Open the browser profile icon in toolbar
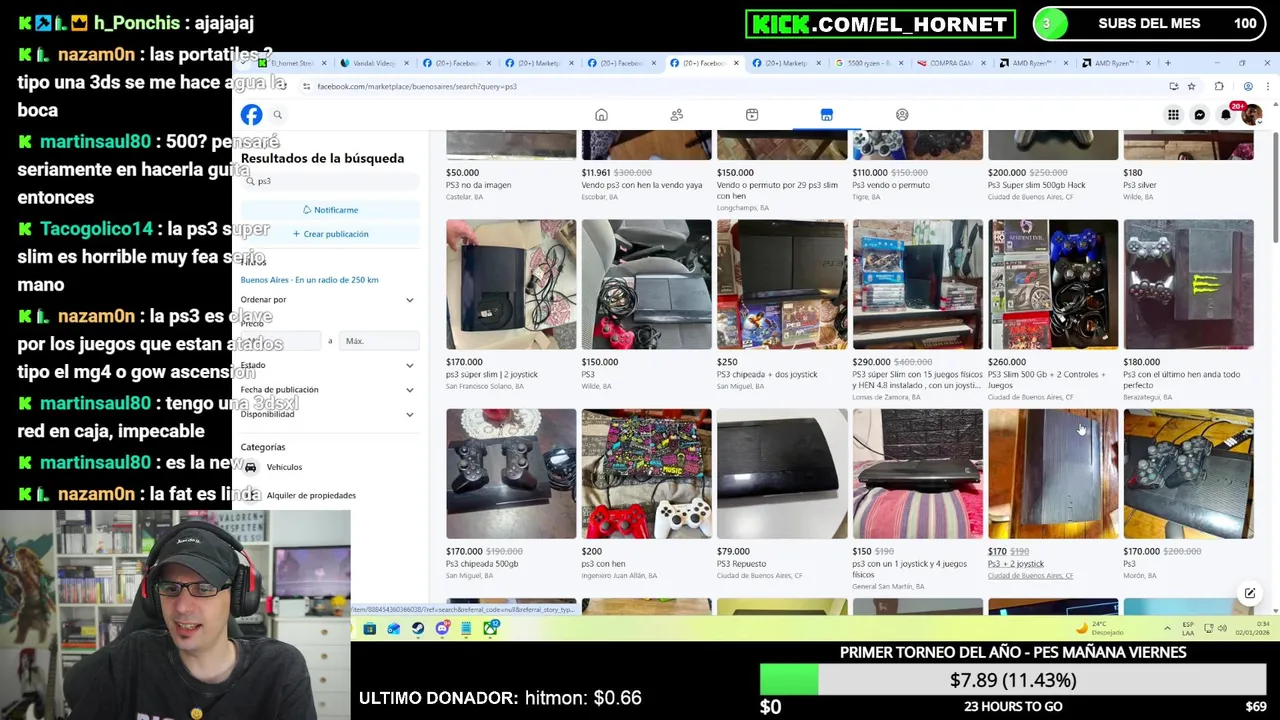This screenshot has width=1280, height=720. click(x=1248, y=86)
